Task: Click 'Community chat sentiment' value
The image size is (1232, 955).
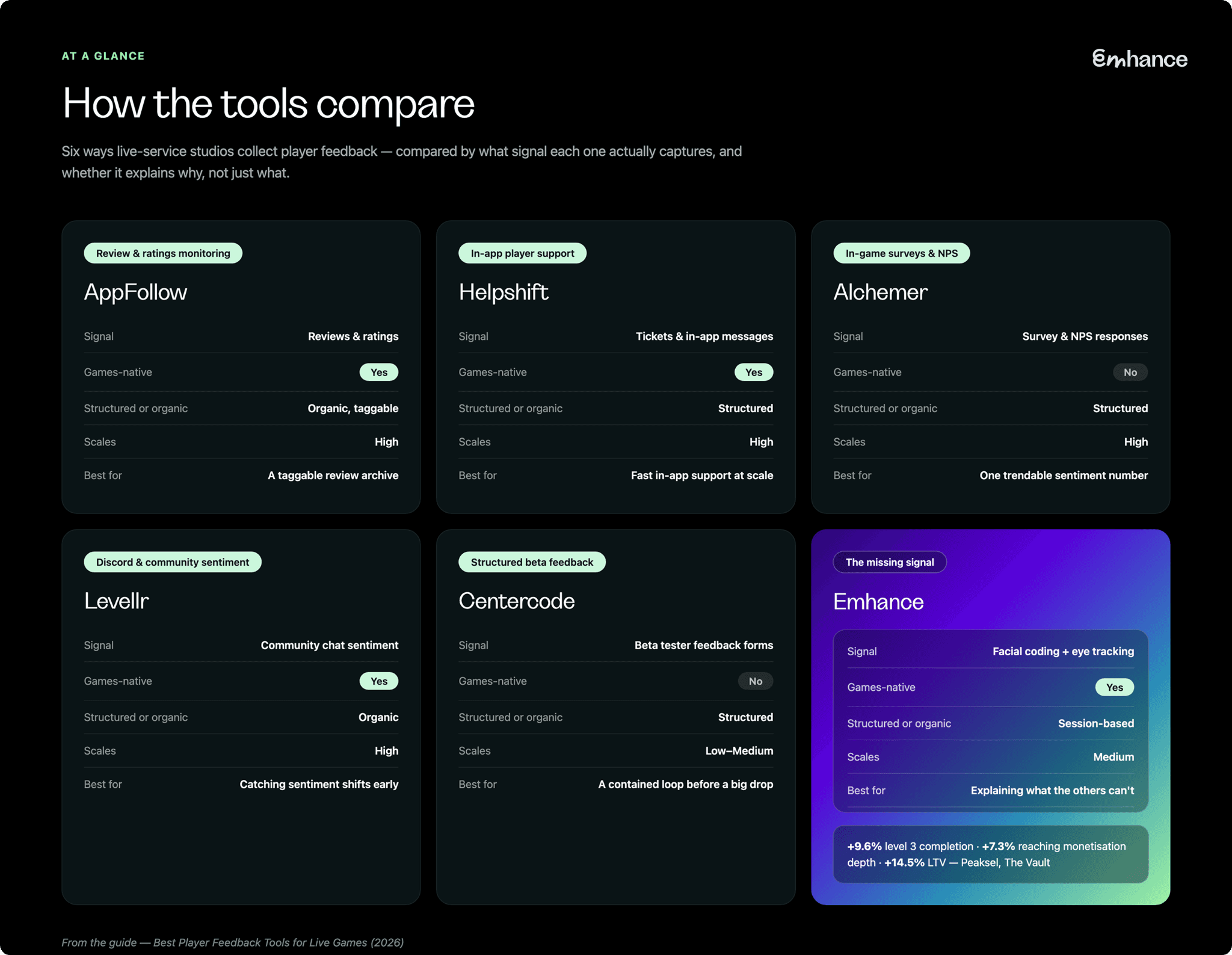Action: pos(329,645)
